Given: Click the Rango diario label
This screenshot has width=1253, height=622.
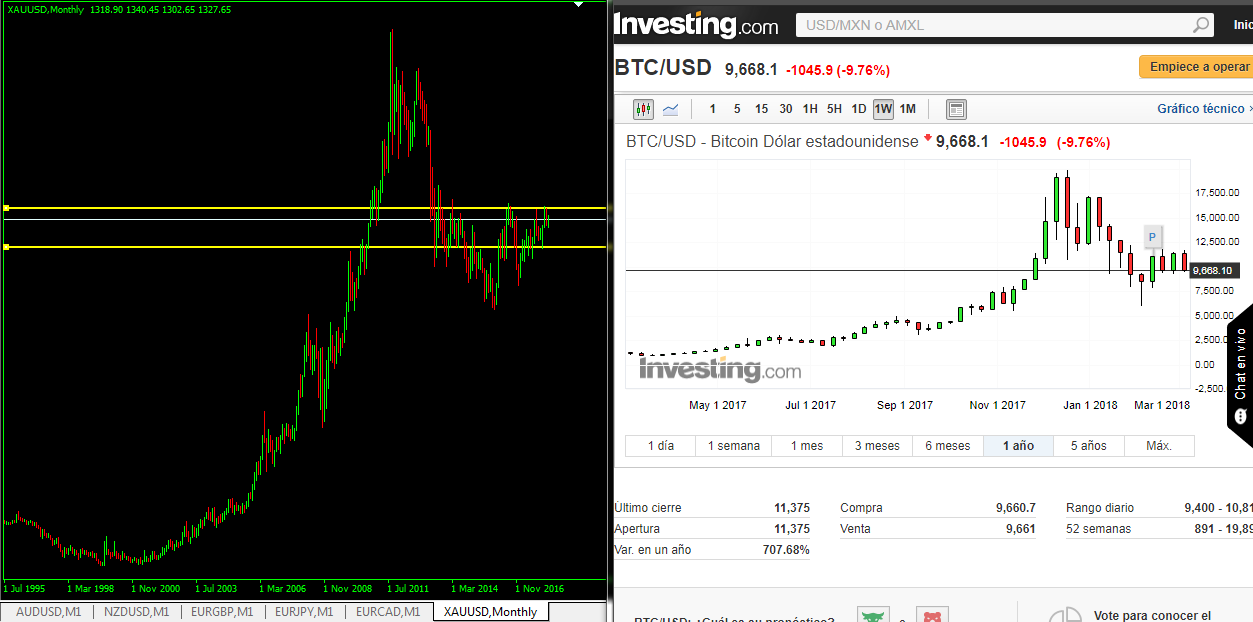Looking at the screenshot, I should 1100,508.
